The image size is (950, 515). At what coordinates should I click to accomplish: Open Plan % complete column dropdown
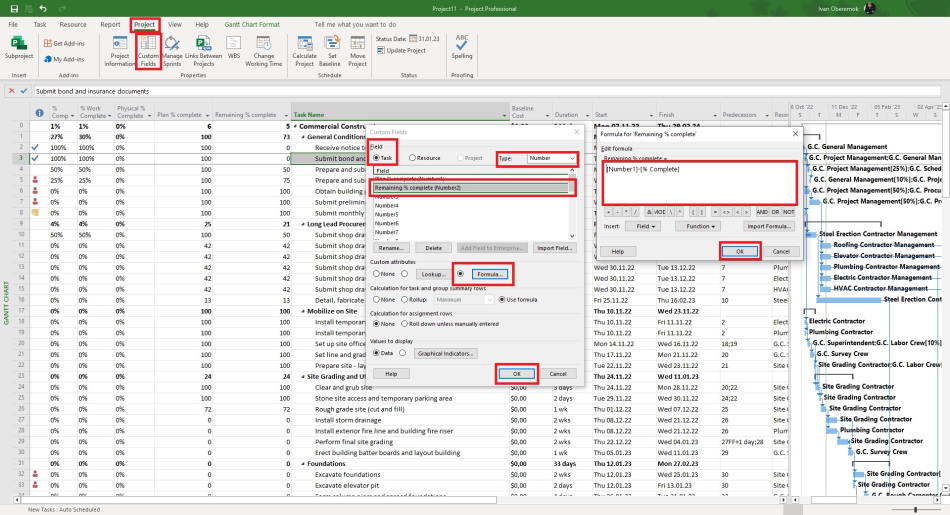[208, 115]
